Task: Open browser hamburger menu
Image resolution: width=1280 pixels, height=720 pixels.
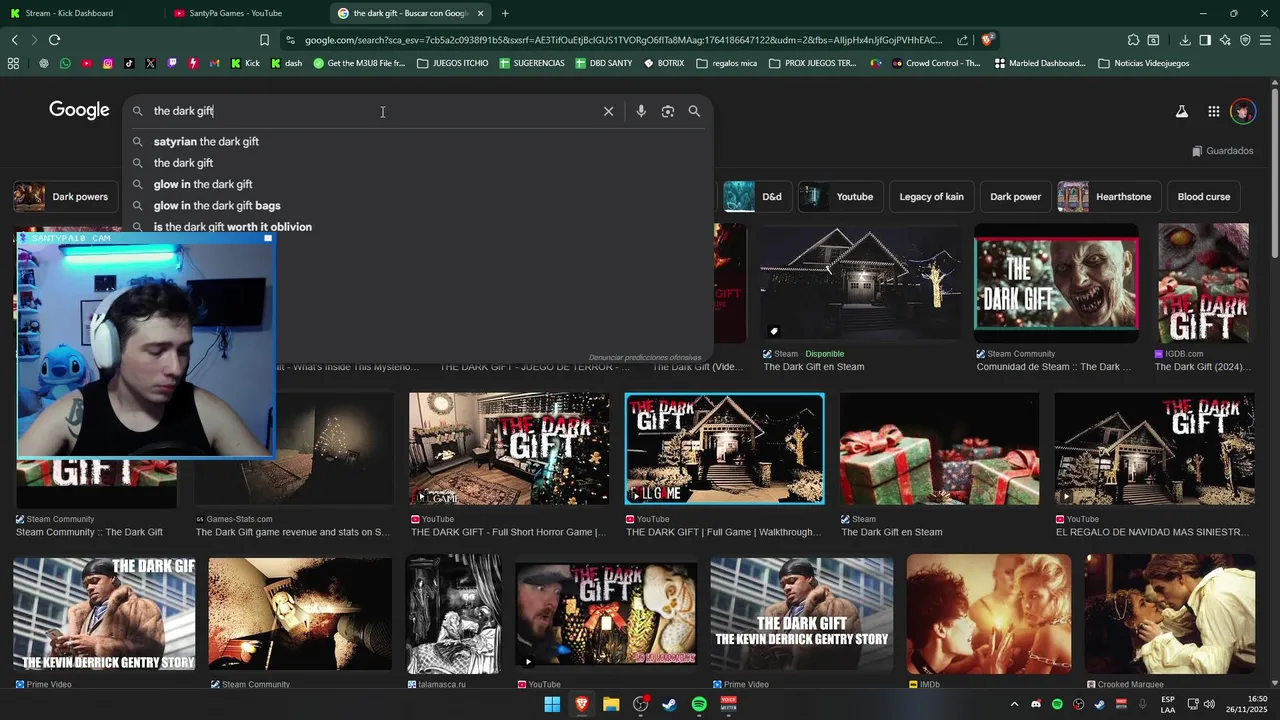Action: (x=1265, y=40)
